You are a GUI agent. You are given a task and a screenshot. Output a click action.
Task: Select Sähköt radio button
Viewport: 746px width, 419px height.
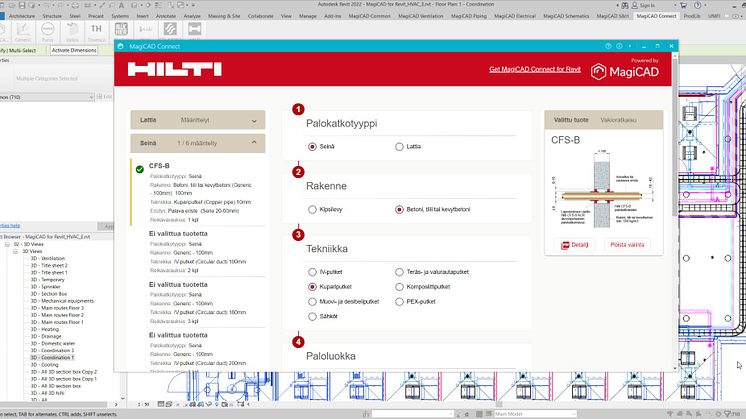312,316
